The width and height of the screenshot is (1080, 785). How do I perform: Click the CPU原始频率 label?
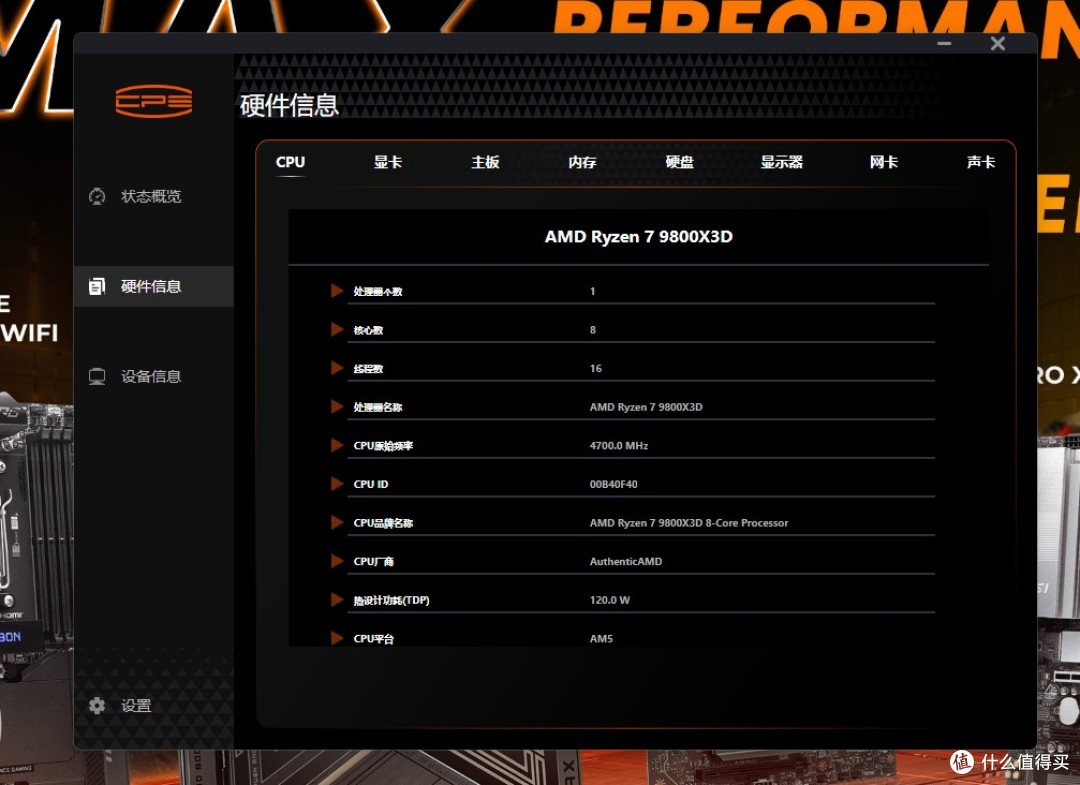click(383, 446)
